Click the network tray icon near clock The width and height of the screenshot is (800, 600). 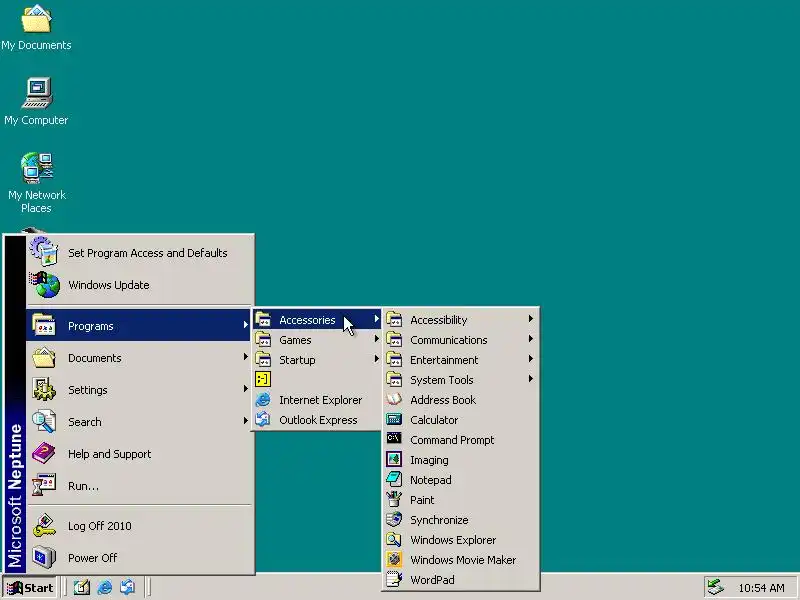pyautogui.click(x=716, y=587)
